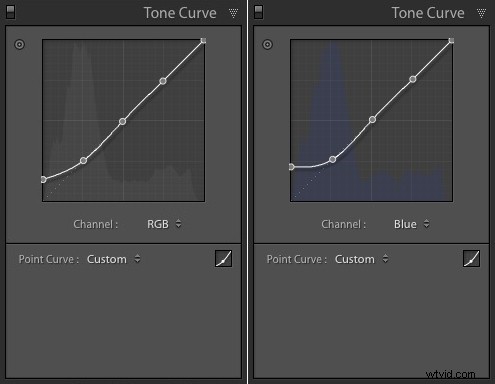Open the RGB channel dropdown
Screen dimensions: 495x384
(164, 224)
